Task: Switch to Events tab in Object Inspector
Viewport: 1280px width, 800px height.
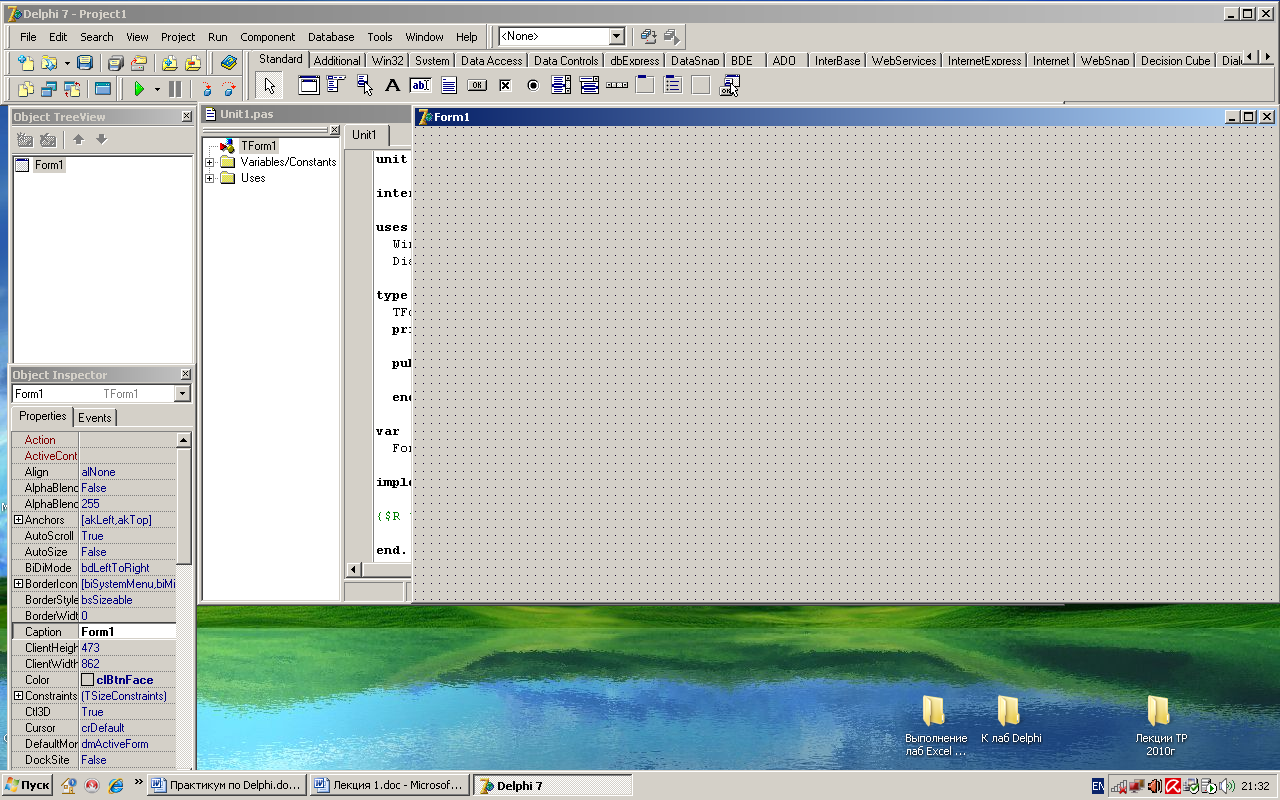Action: (95, 418)
